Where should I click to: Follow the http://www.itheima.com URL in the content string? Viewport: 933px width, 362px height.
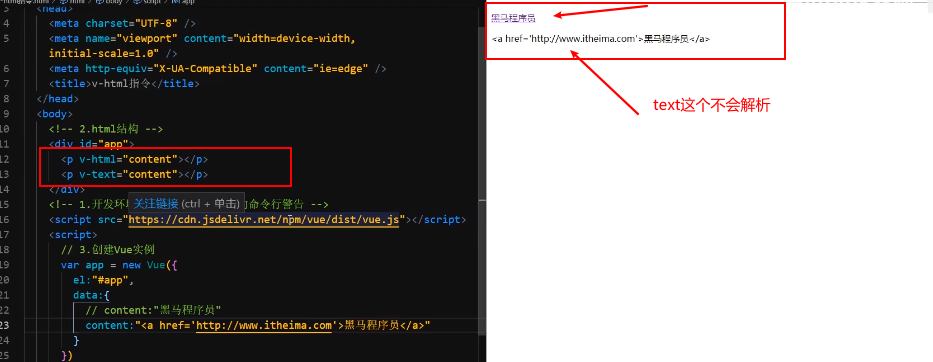[x=264, y=325]
